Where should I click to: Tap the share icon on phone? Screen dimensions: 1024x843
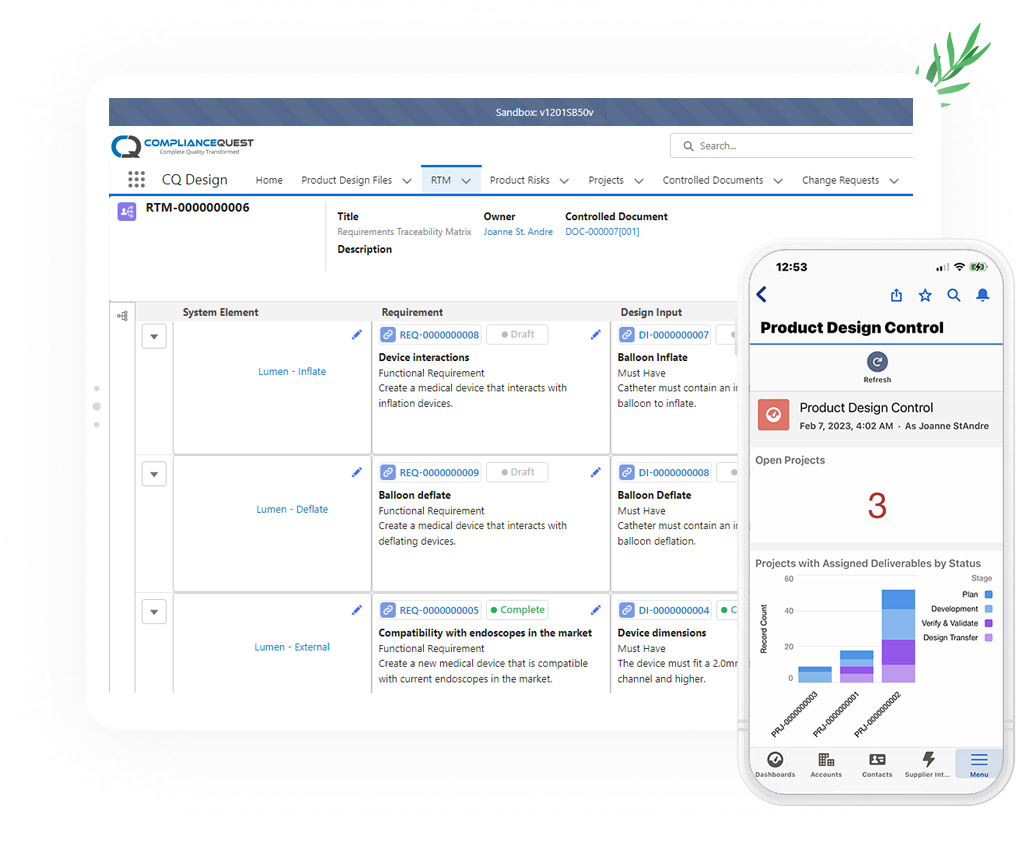896,295
